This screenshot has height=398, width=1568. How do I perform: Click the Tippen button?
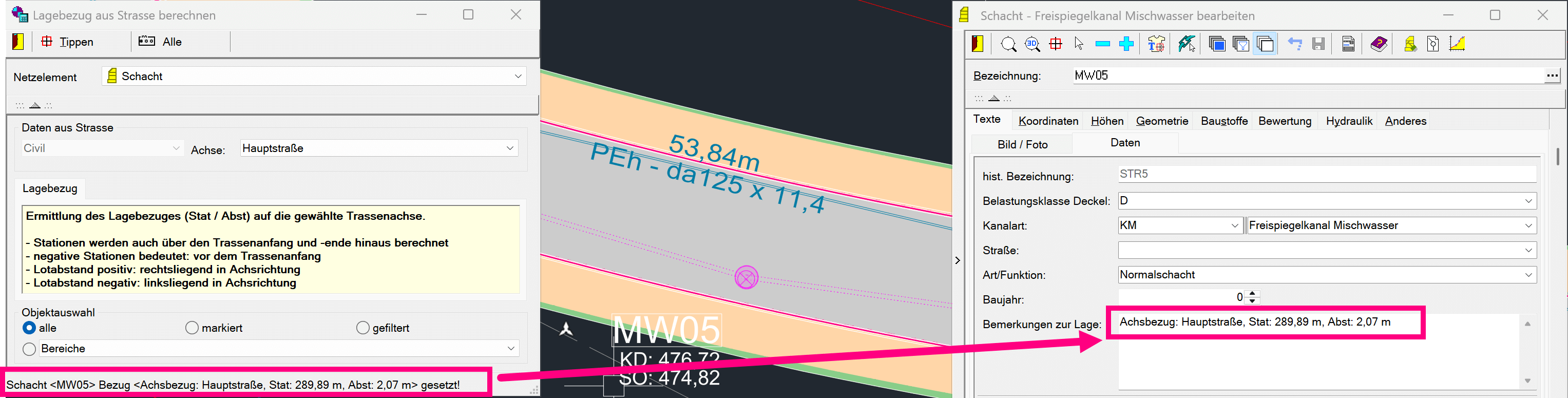(x=68, y=42)
